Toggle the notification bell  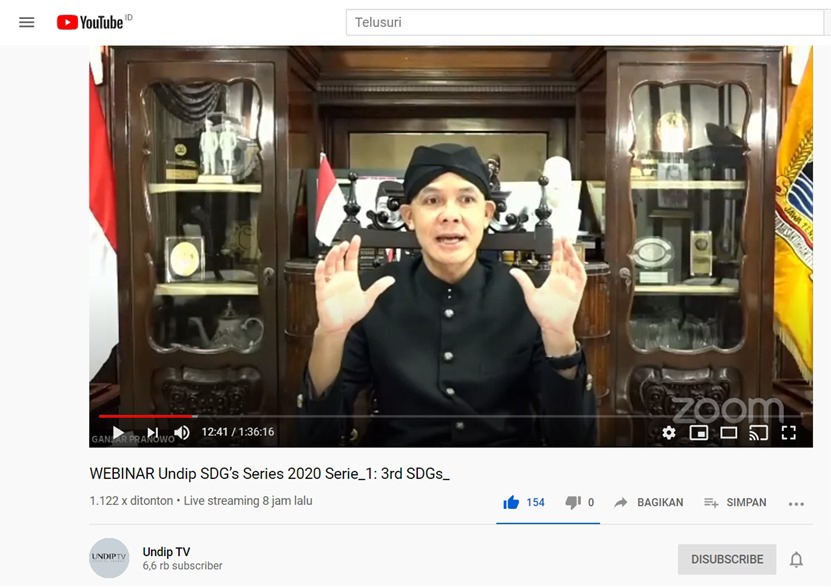pyautogui.click(x=796, y=559)
